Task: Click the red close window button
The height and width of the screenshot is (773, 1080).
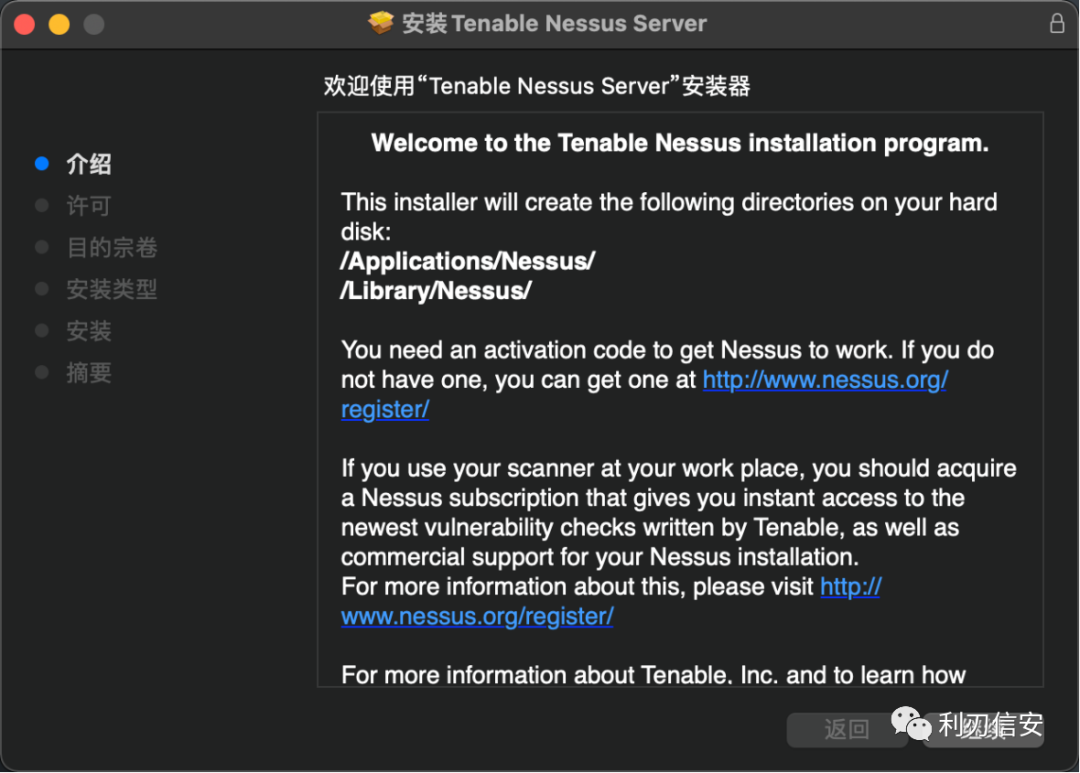Action: click(25, 24)
